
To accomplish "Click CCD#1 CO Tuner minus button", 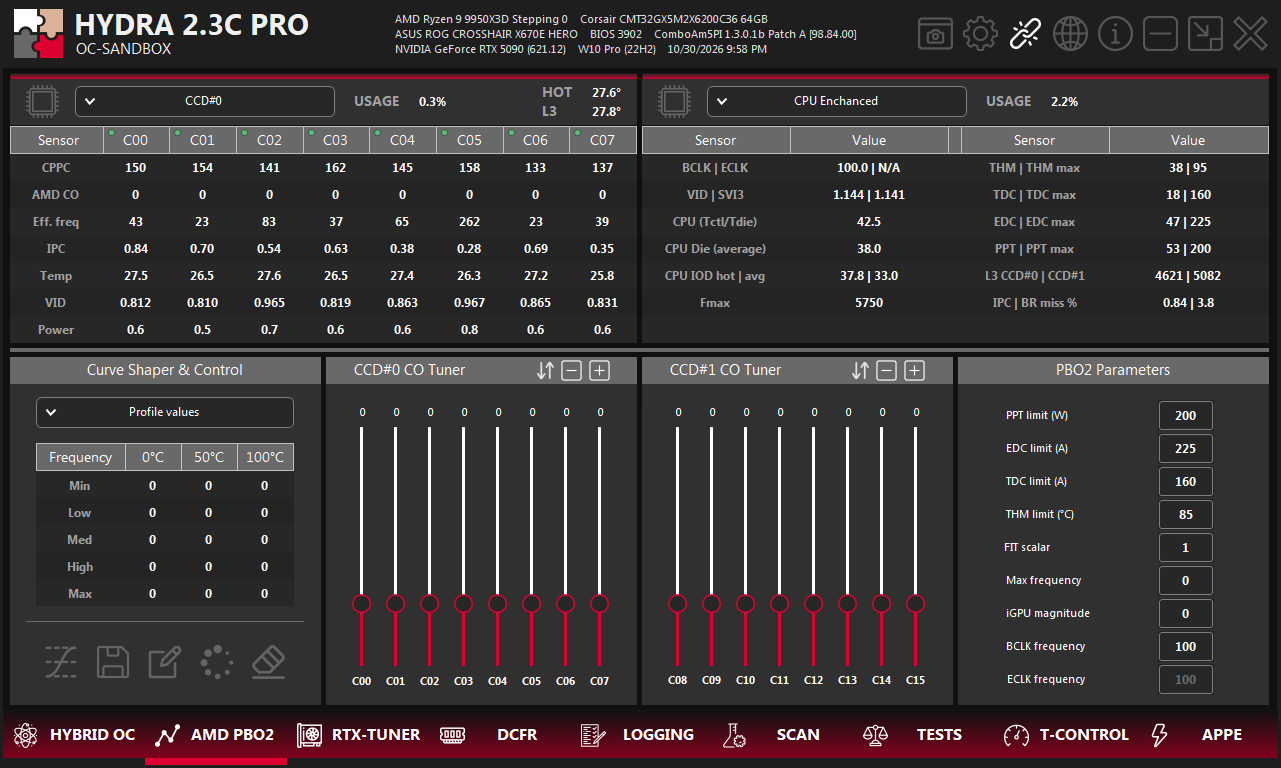I will click(x=887, y=371).
